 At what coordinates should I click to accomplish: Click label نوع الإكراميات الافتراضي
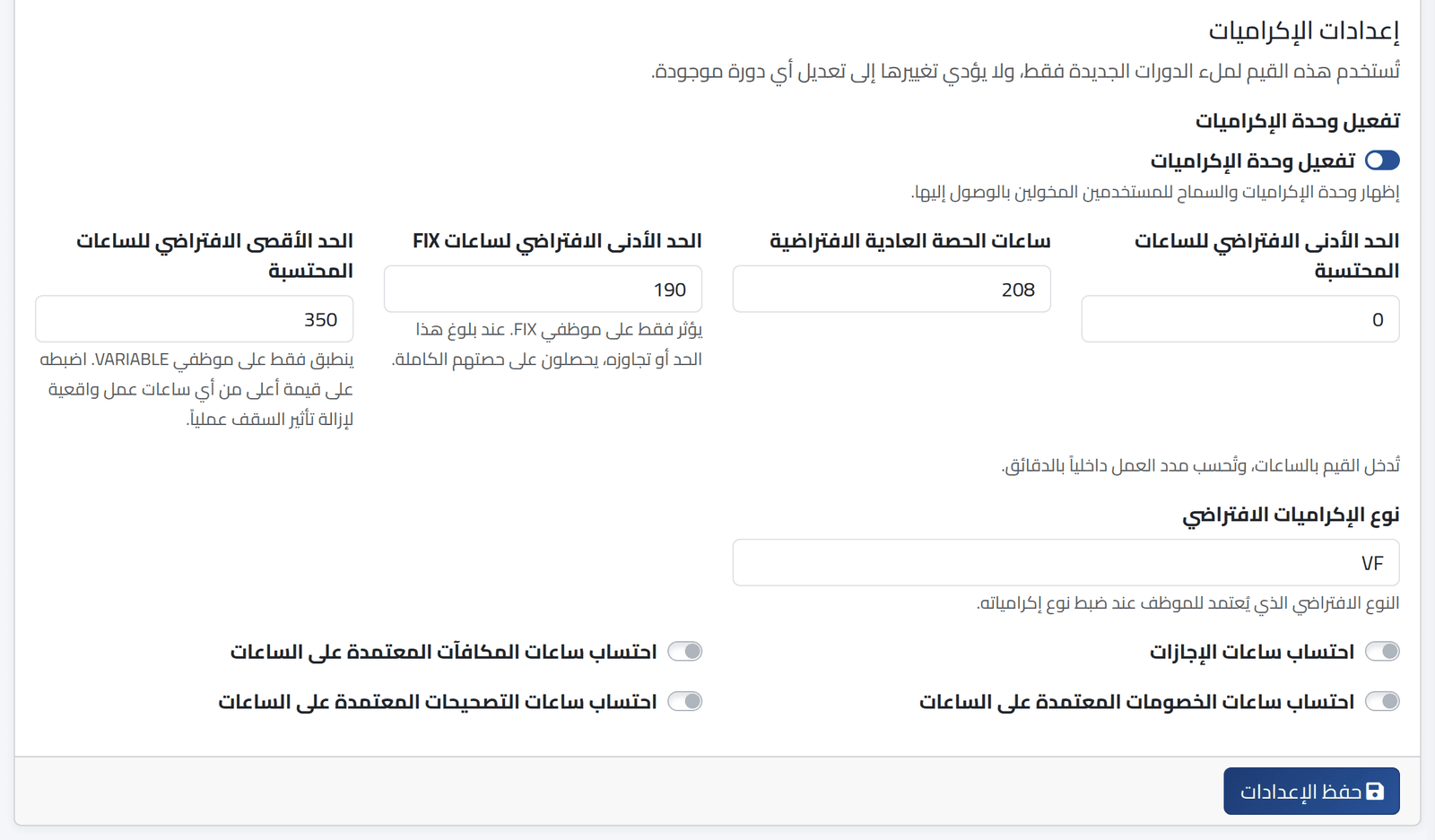click(x=1291, y=515)
